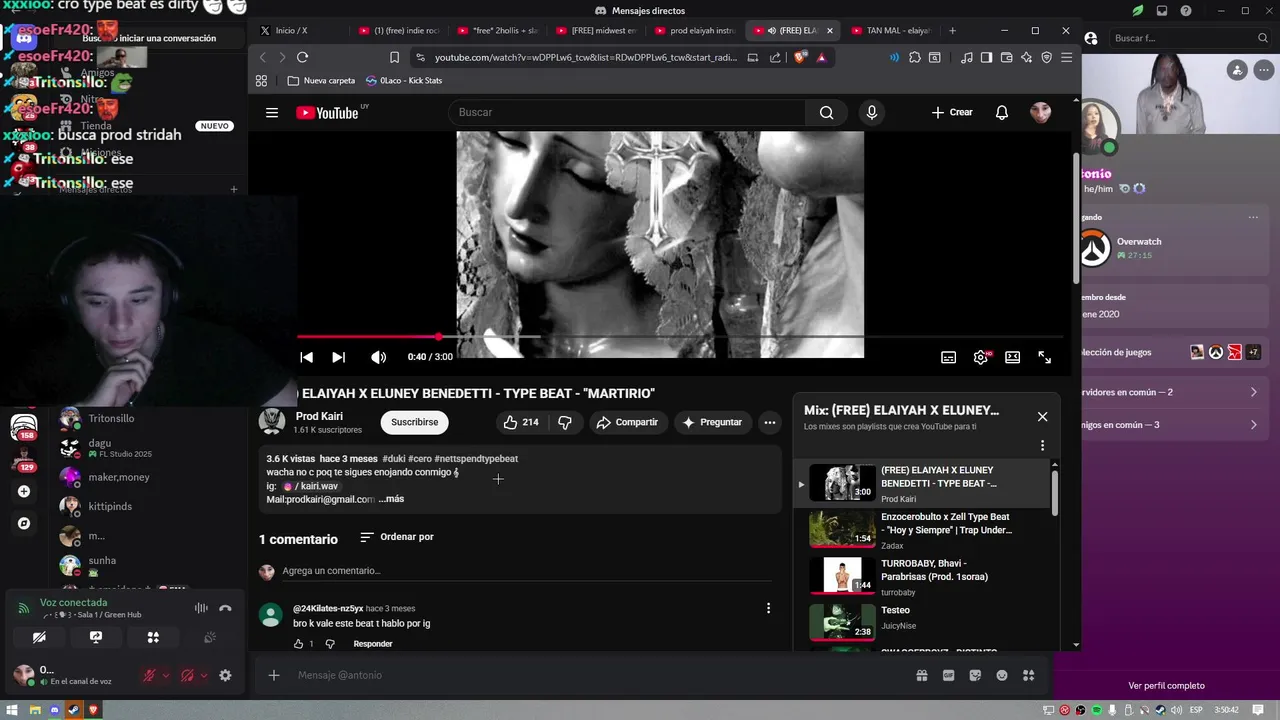Open the Discord GIF picker
This screenshot has height=720, width=1280.
click(x=948, y=676)
